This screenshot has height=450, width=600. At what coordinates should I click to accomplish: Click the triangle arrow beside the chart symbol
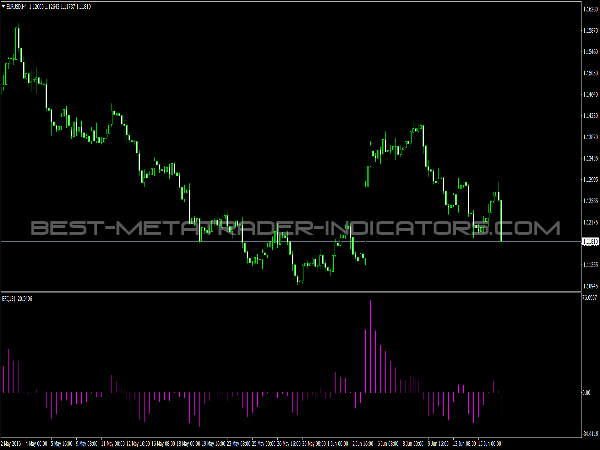pyautogui.click(x=3, y=7)
